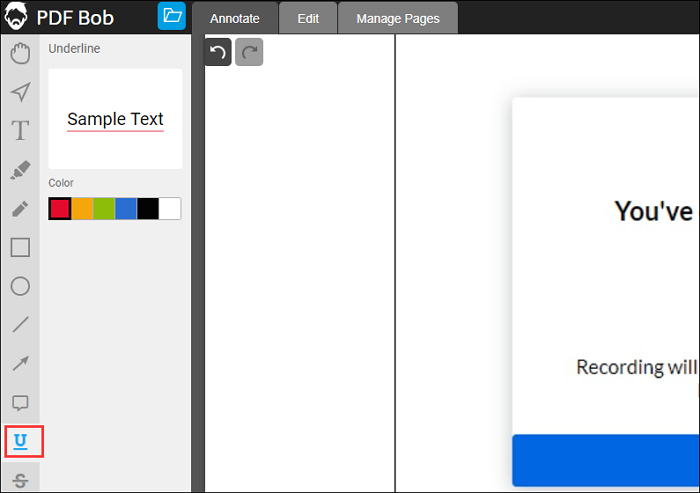
Task: Choose the Line tool
Action: (20, 324)
